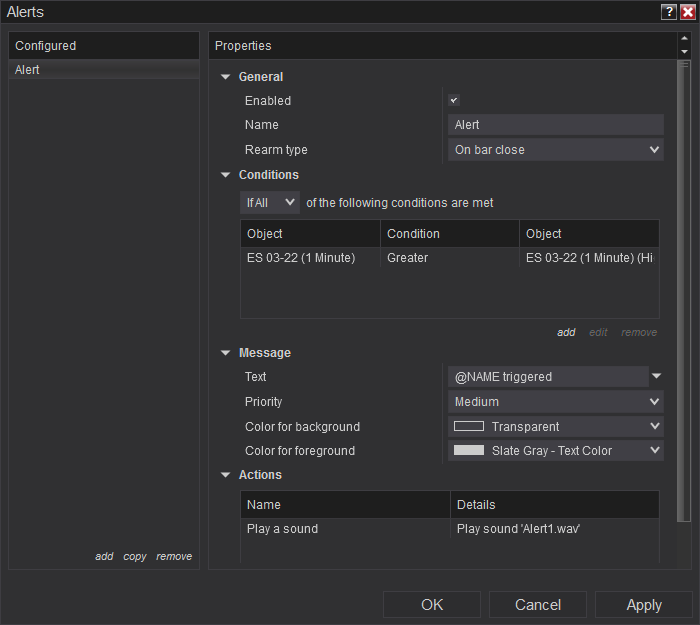Toggle the Enabled checkbox
This screenshot has width=700, height=625.
[454, 101]
